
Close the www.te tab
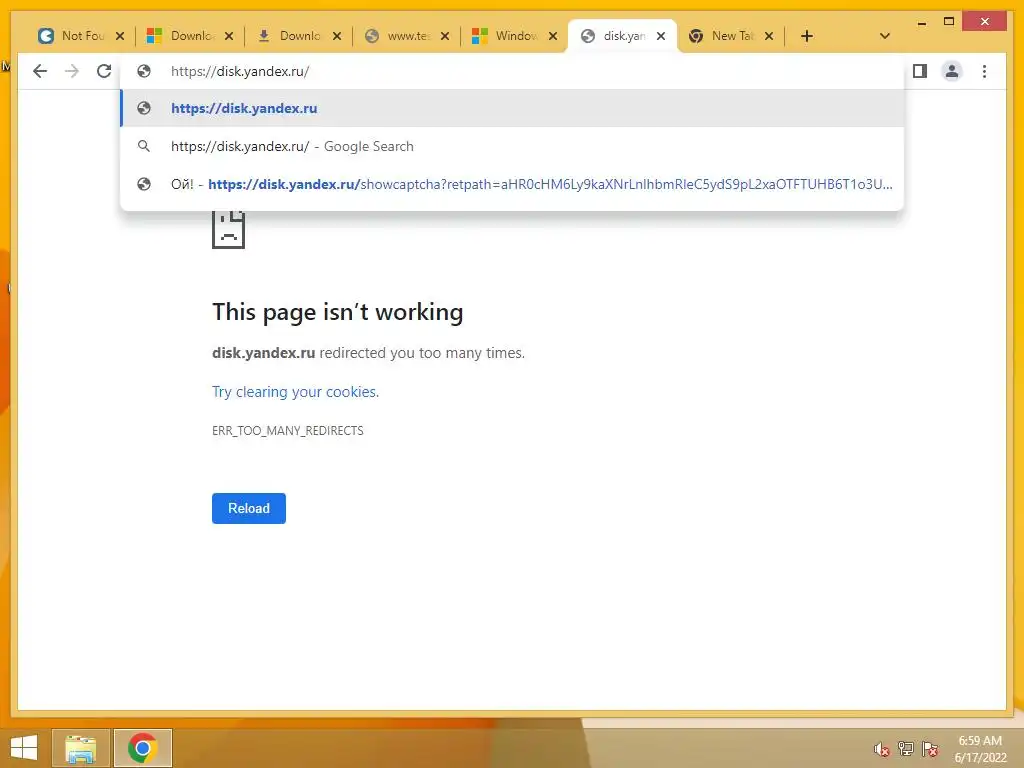pos(445,36)
